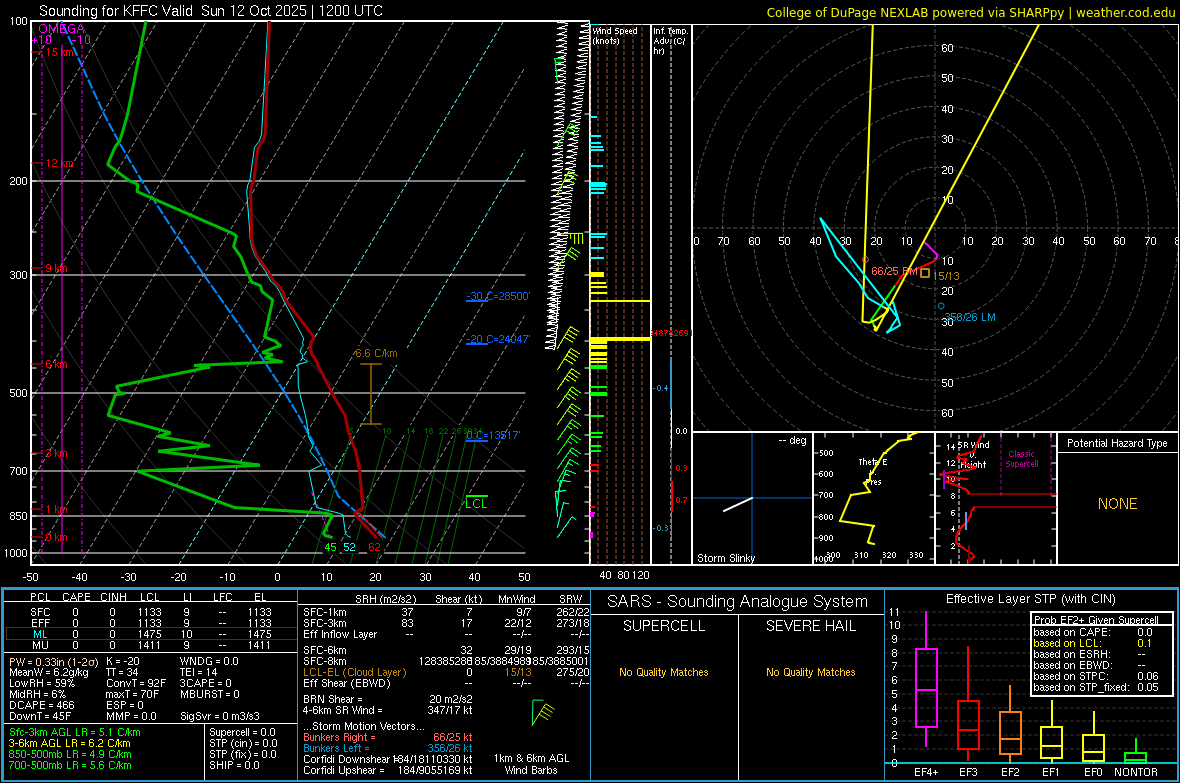Select the highlighted ML parcel row

[x=151, y=634]
